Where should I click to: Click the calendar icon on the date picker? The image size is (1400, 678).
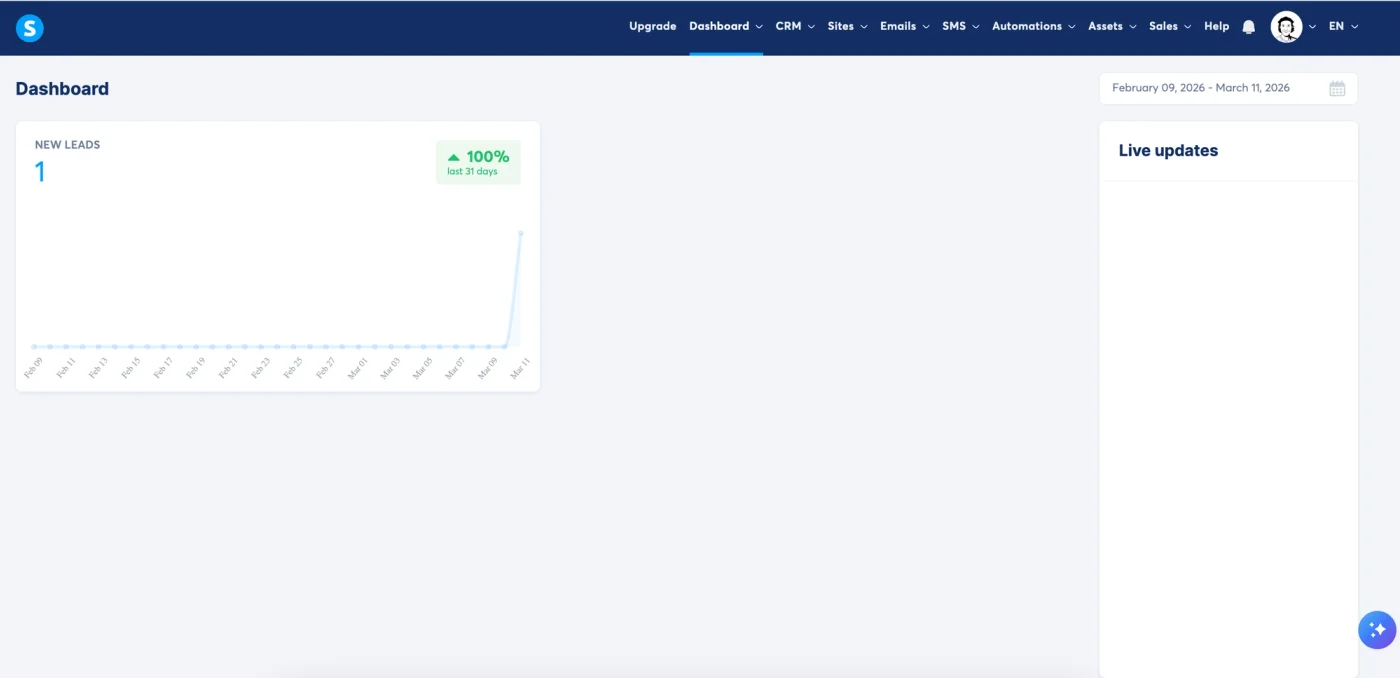coord(1337,88)
